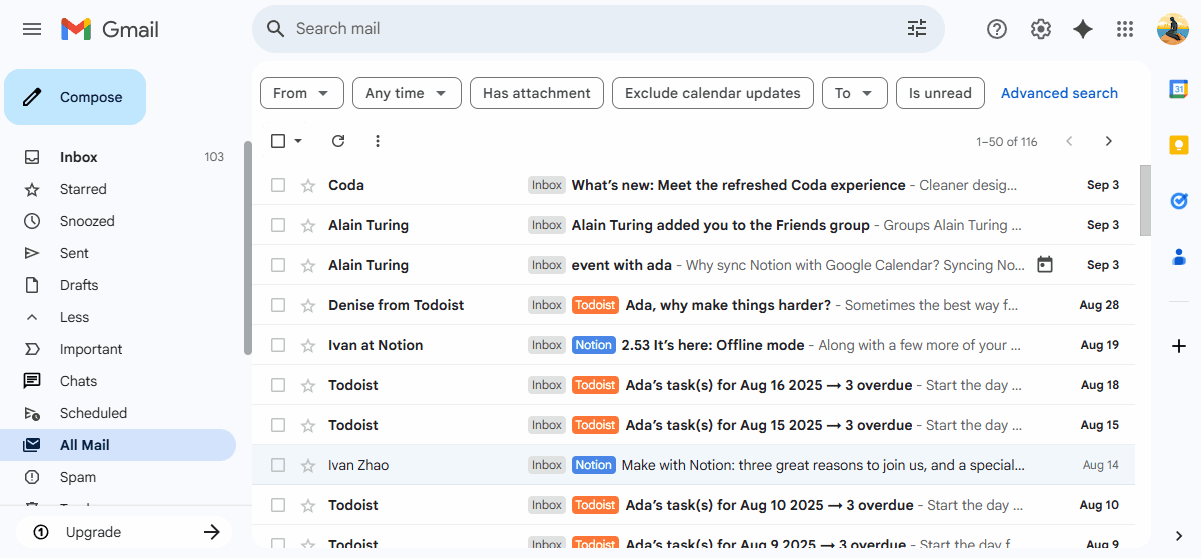
Task: Open Important label
Action: click(120, 349)
